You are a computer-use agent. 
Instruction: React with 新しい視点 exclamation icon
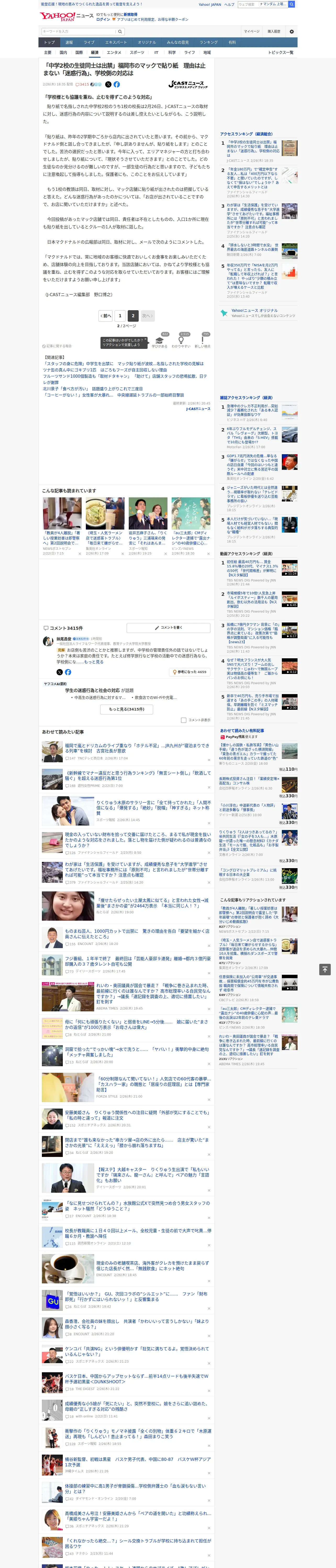[203, 340]
